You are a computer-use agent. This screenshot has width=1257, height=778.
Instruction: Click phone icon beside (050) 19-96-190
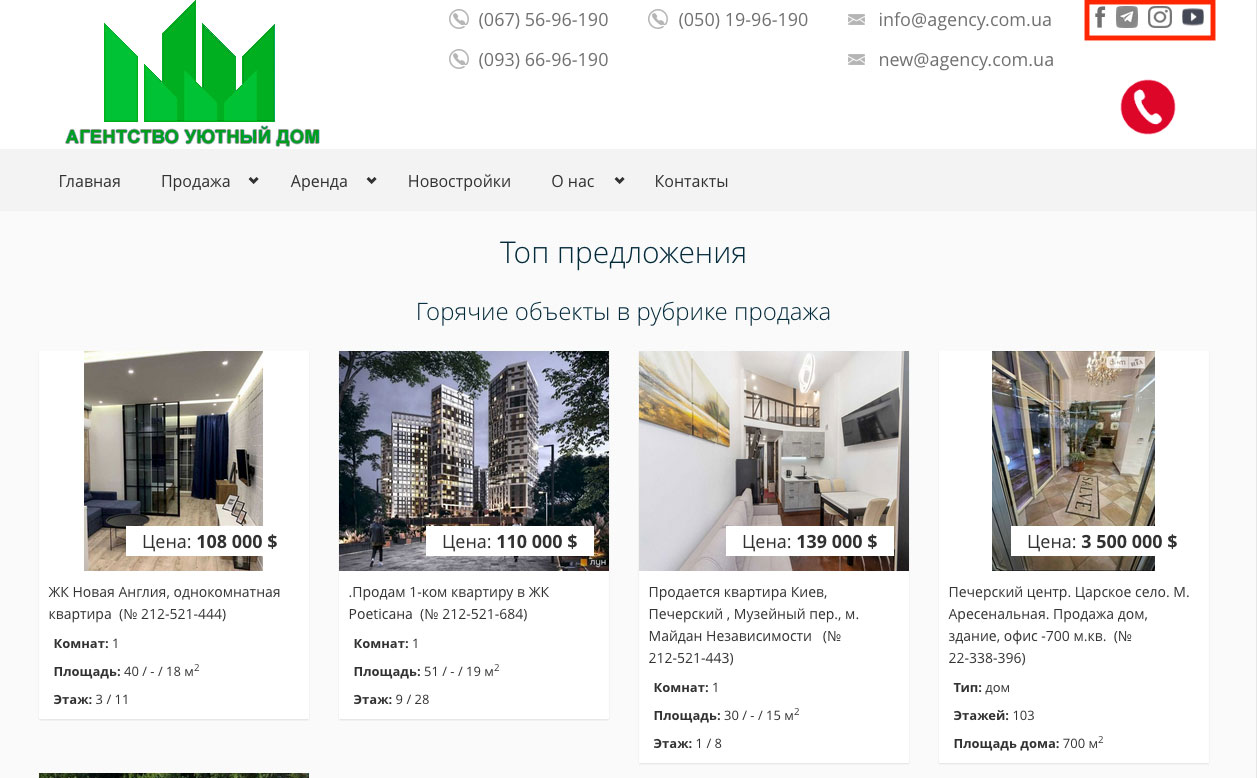pos(658,19)
